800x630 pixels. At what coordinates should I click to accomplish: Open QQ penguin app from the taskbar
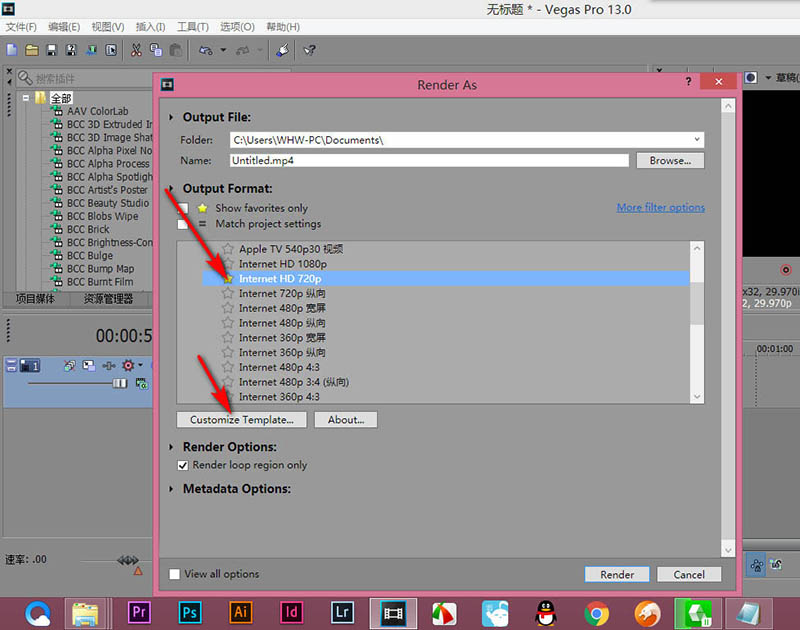546,613
